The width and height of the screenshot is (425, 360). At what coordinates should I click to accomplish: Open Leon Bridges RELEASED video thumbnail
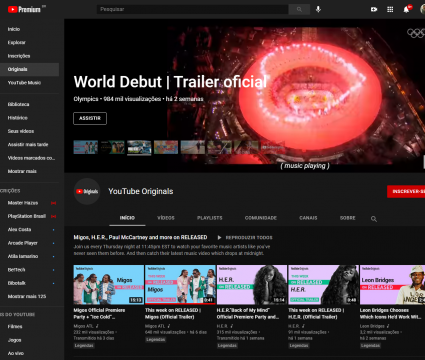coord(392,285)
